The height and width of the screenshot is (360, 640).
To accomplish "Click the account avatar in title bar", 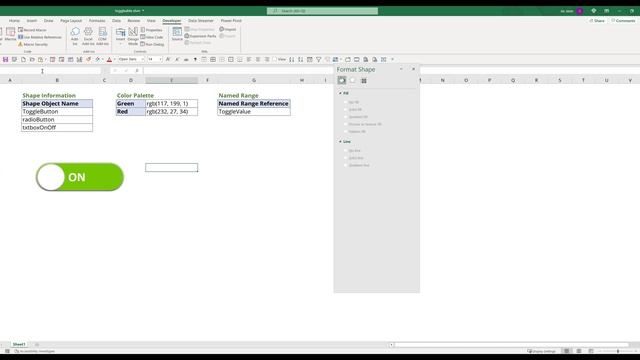I will (x=580, y=11).
